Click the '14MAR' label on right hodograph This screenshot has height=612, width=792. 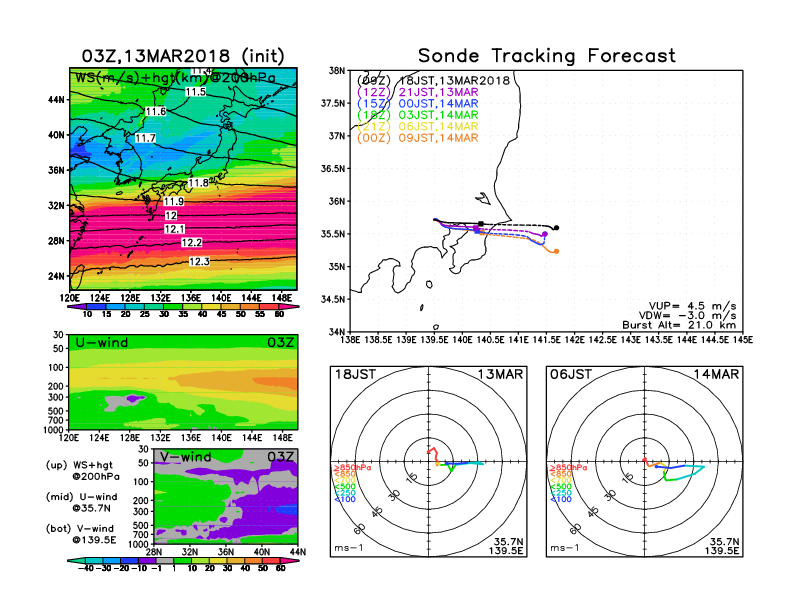click(716, 375)
